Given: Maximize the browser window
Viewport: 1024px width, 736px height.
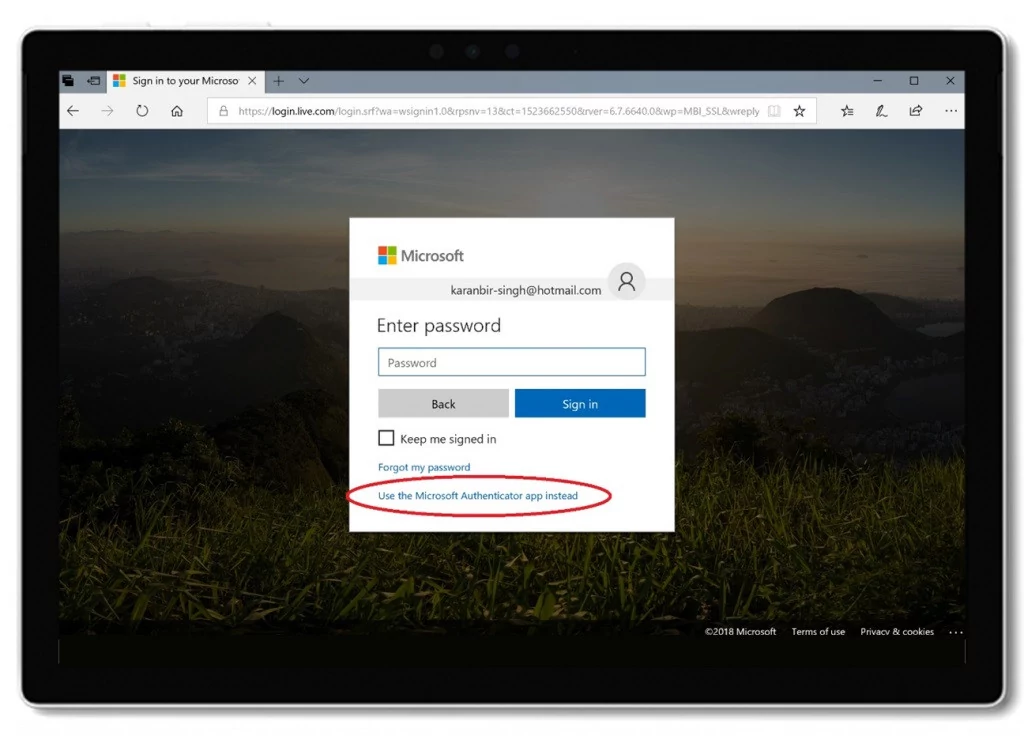Looking at the screenshot, I should point(914,81).
